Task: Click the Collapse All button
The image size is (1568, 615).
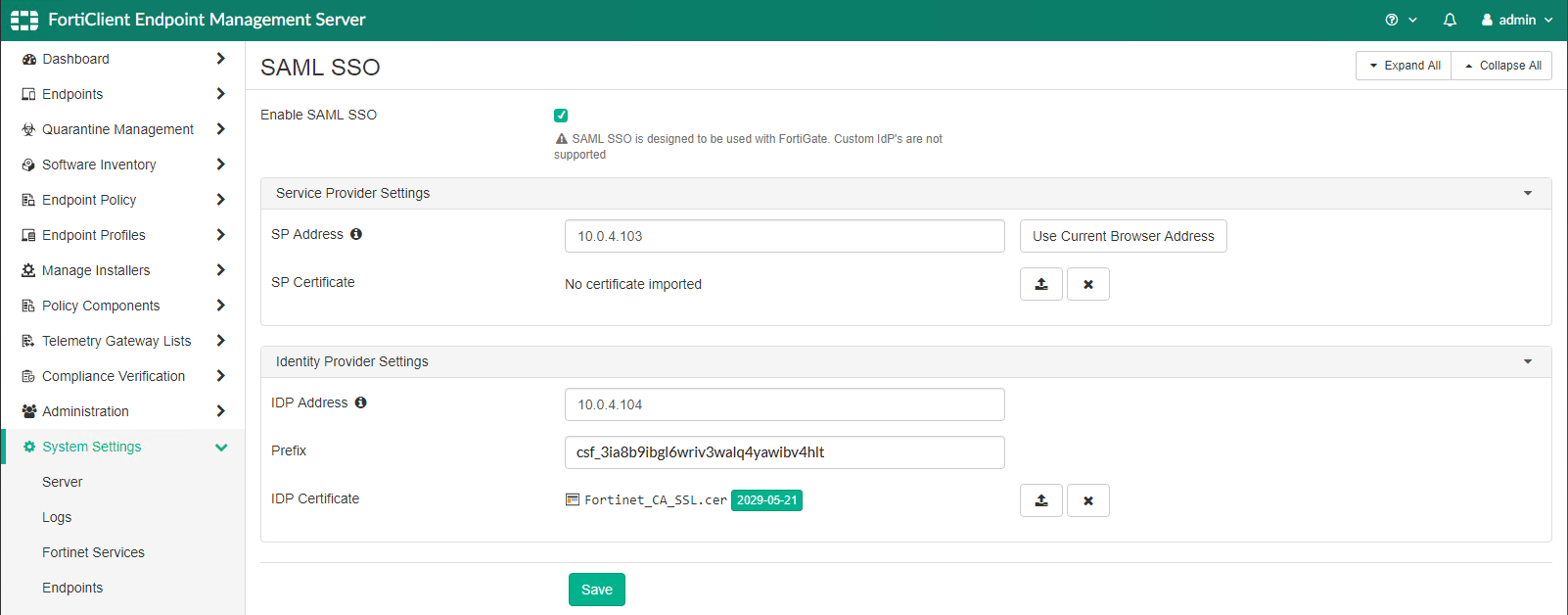Action: [x=1501, y=66]
